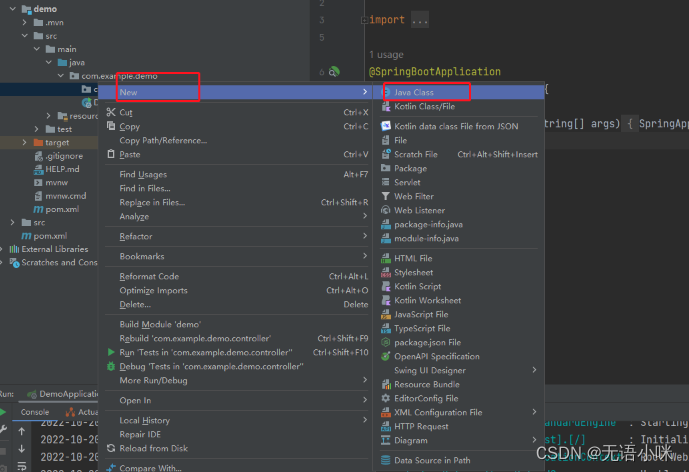Viewport: 689px width, 472px height.
Task: Click the green Run tests icon
Action: [x=111, y=352]
